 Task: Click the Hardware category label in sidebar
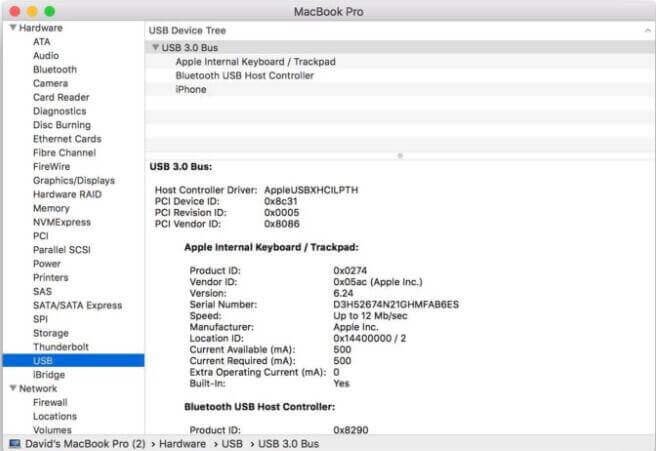[41, 28]
